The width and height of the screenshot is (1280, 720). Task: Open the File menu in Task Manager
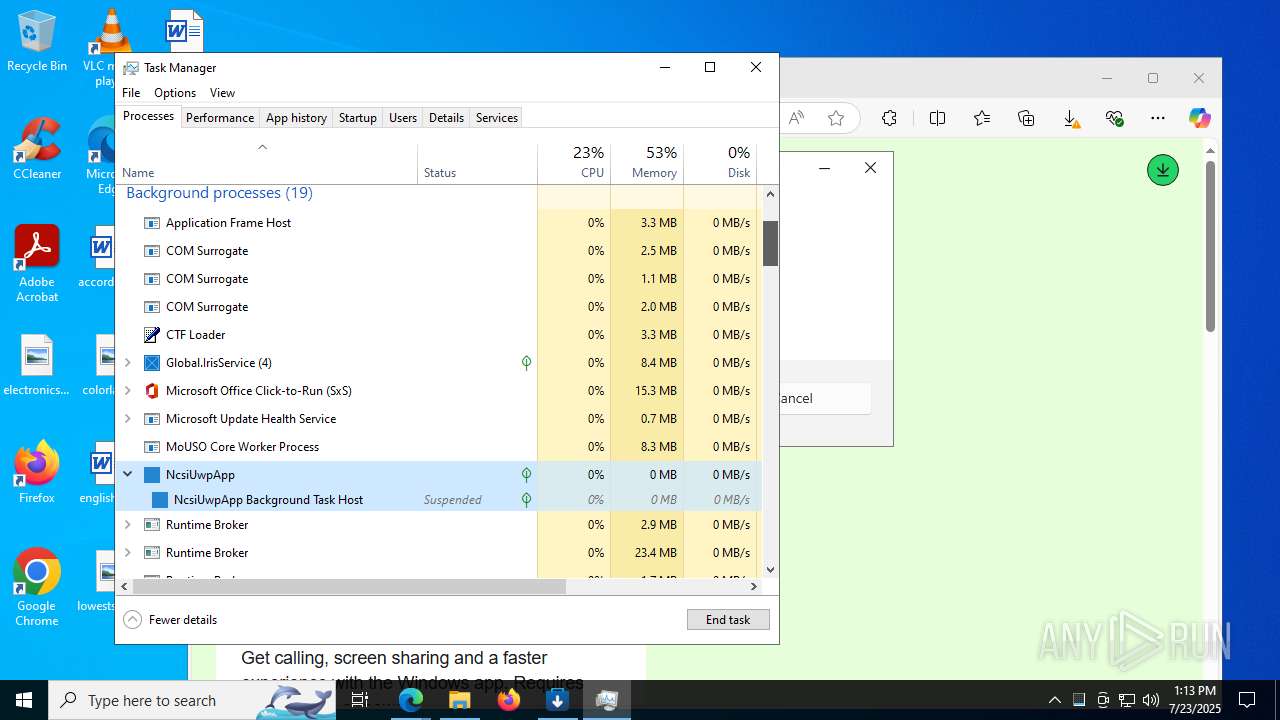coord(131,93)
